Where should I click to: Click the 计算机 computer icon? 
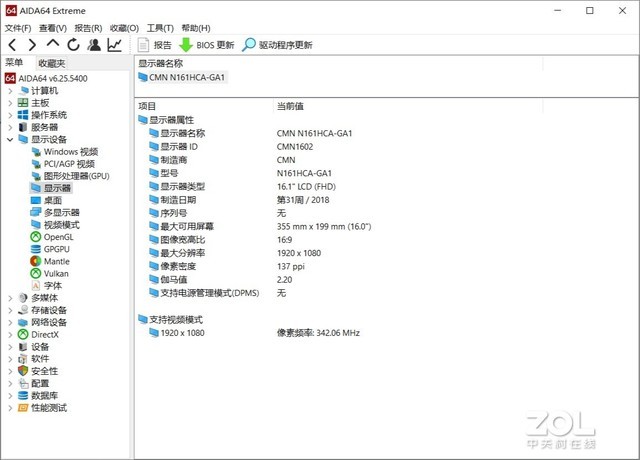pyautogui.click(x=24, y=90)
